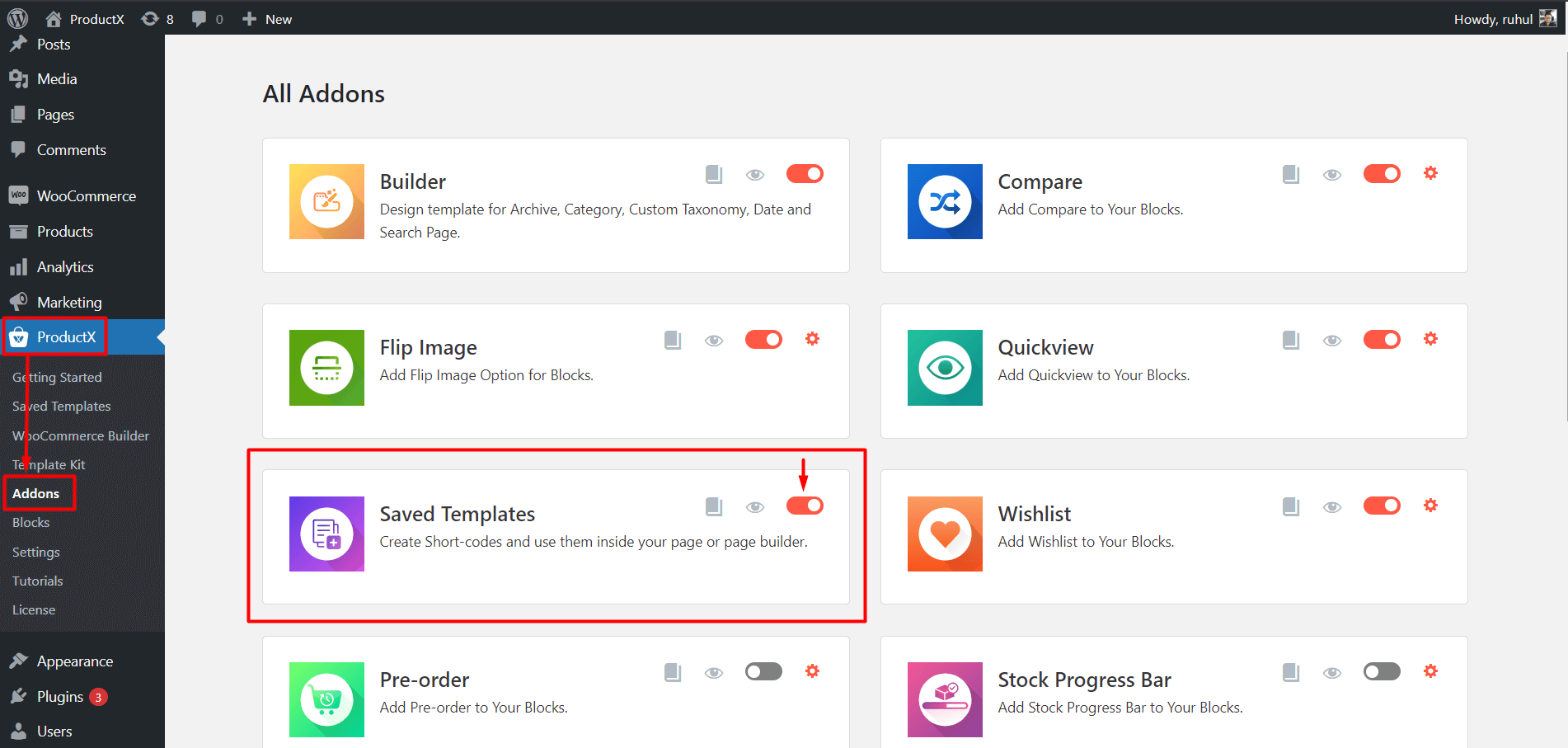This screenshot has height=748, width=1568.
Task: Open WooCommerce sidebar menu
Action: 82,196
